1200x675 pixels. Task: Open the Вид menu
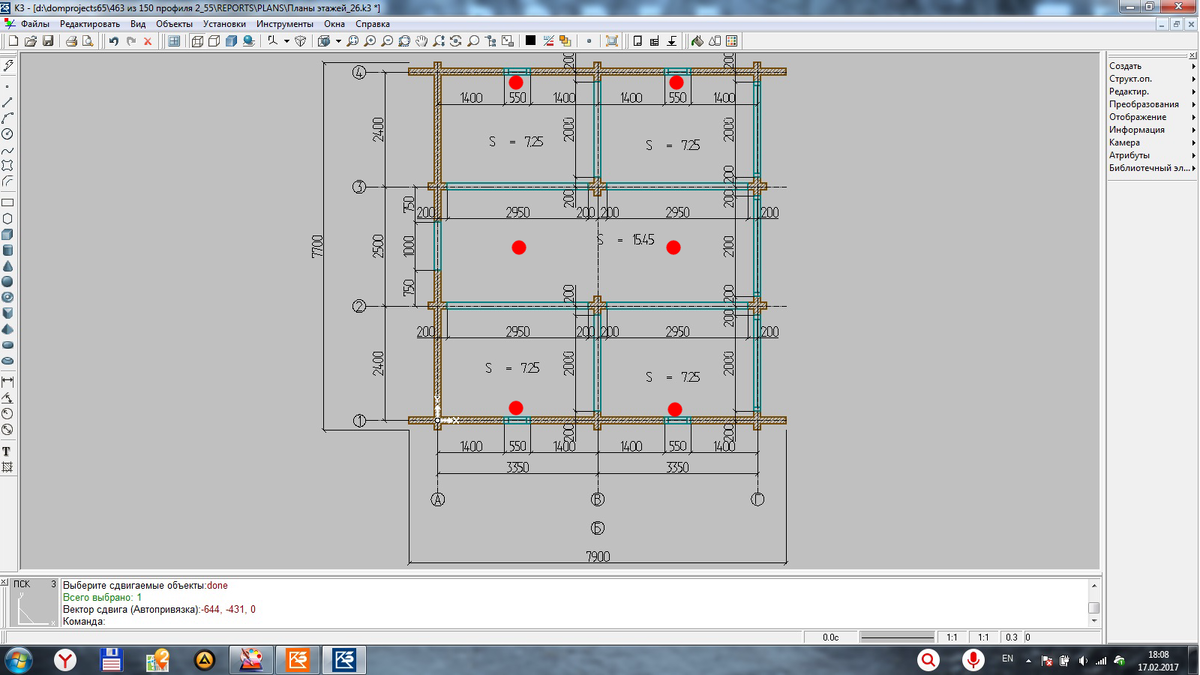[x=138, y=24]
